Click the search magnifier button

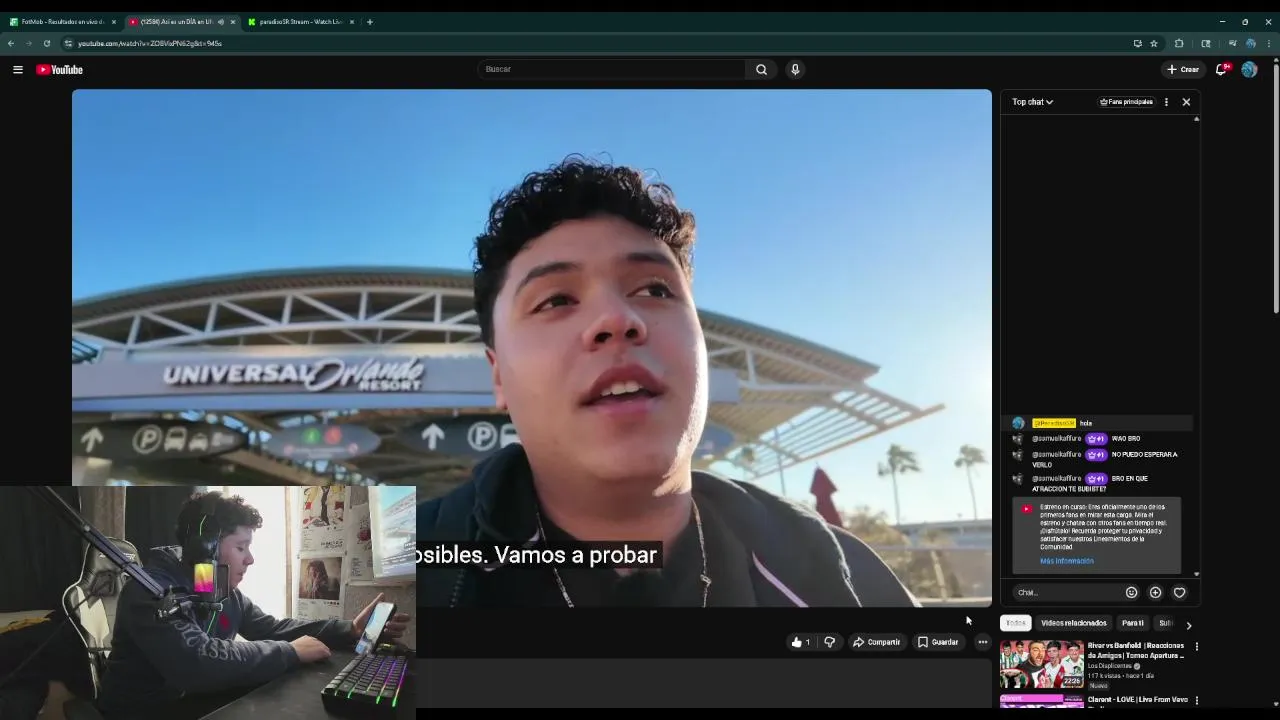point(761,69)
